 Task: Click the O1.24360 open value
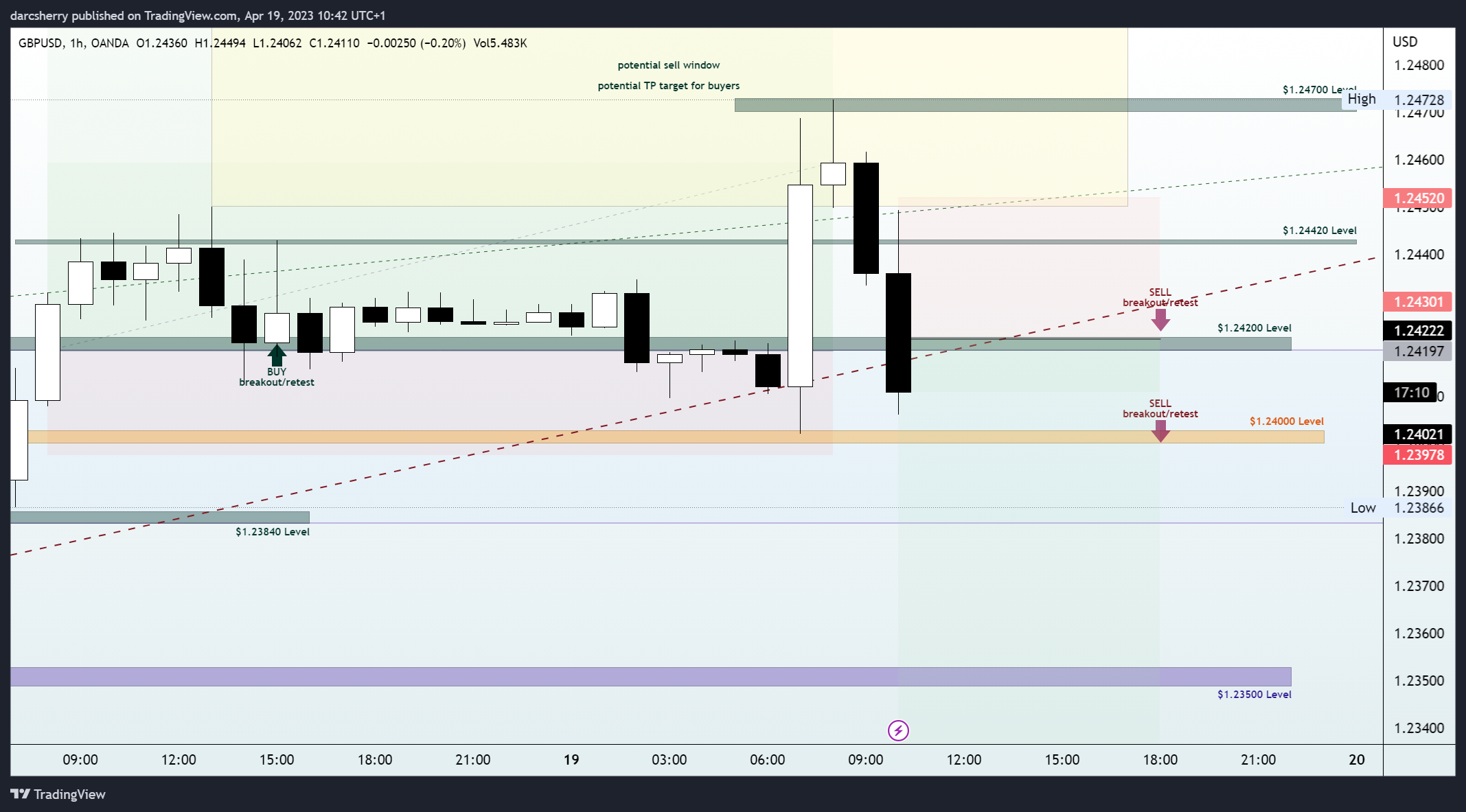(x=161, y=43)
